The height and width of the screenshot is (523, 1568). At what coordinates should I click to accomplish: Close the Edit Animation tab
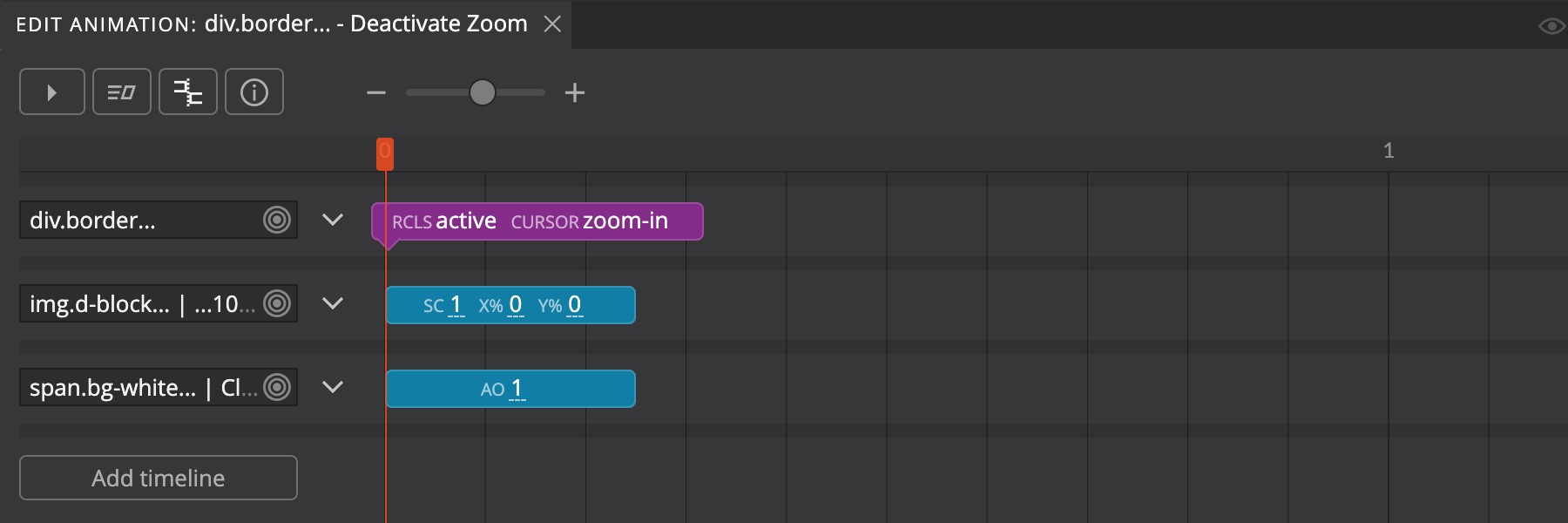click(552, 24)
